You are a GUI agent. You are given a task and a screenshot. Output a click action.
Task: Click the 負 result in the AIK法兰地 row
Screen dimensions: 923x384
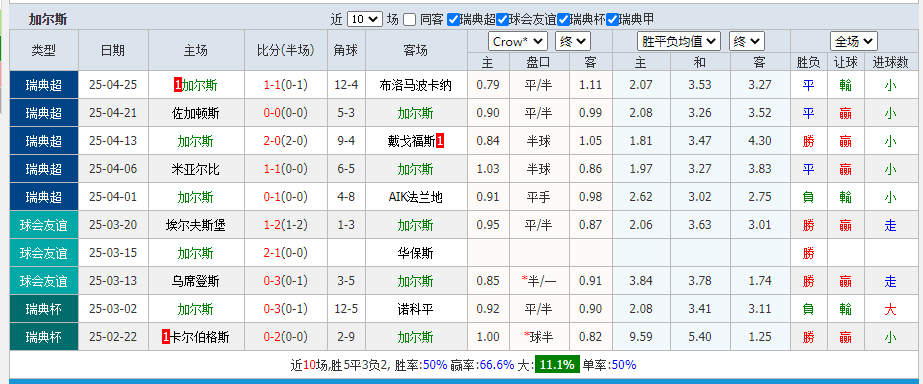coord(808,197)
